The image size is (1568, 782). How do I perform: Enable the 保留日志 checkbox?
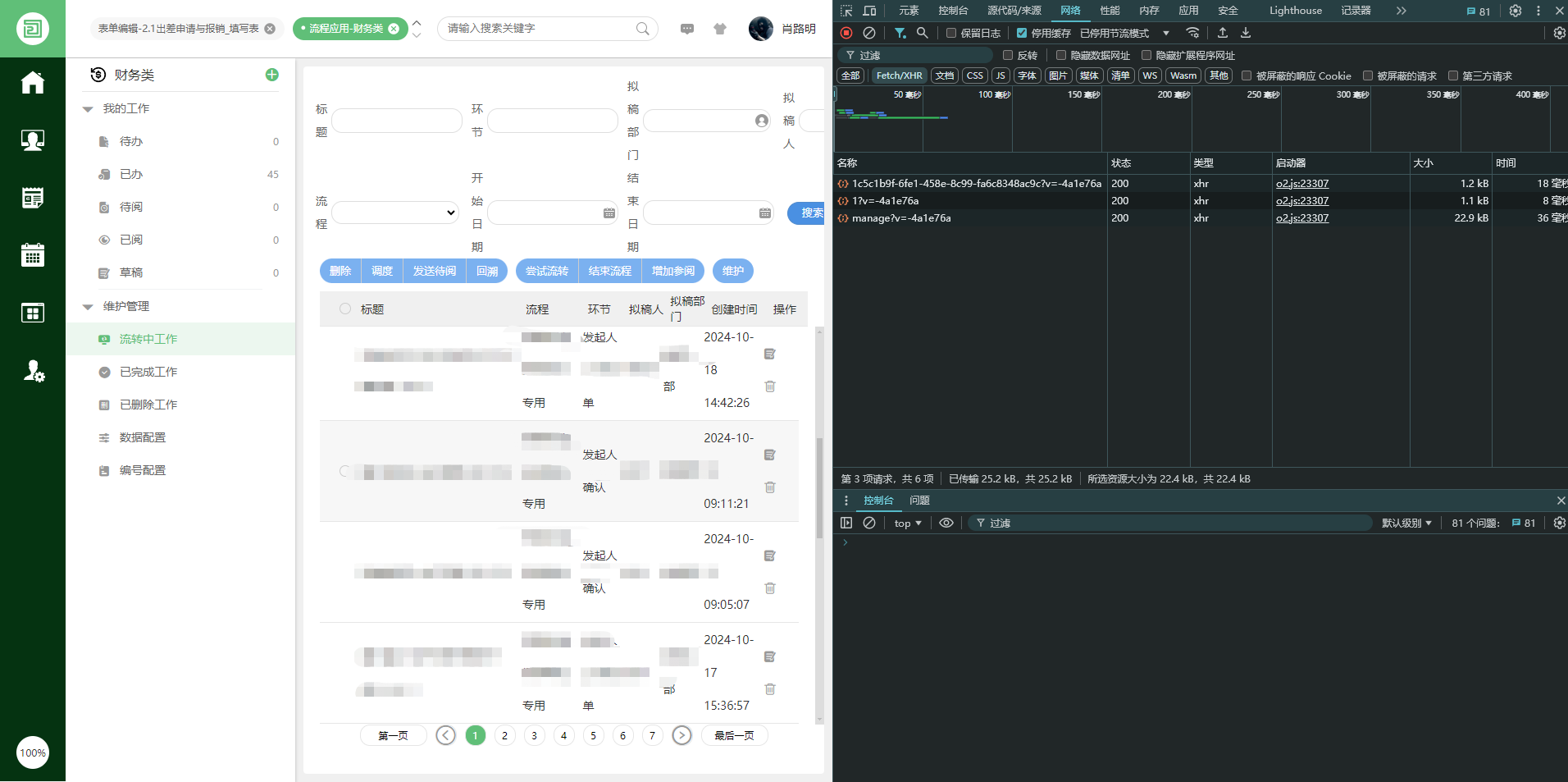(x=951, y=33)
